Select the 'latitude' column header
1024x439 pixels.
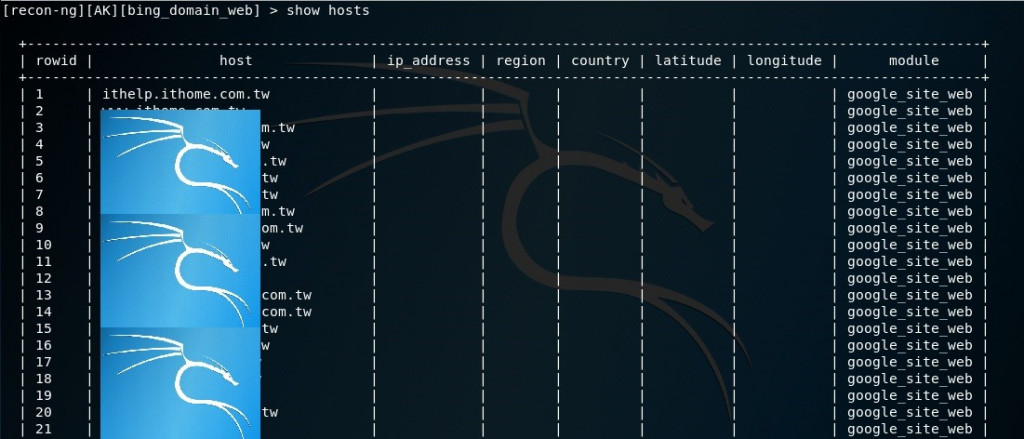[688, 61]
